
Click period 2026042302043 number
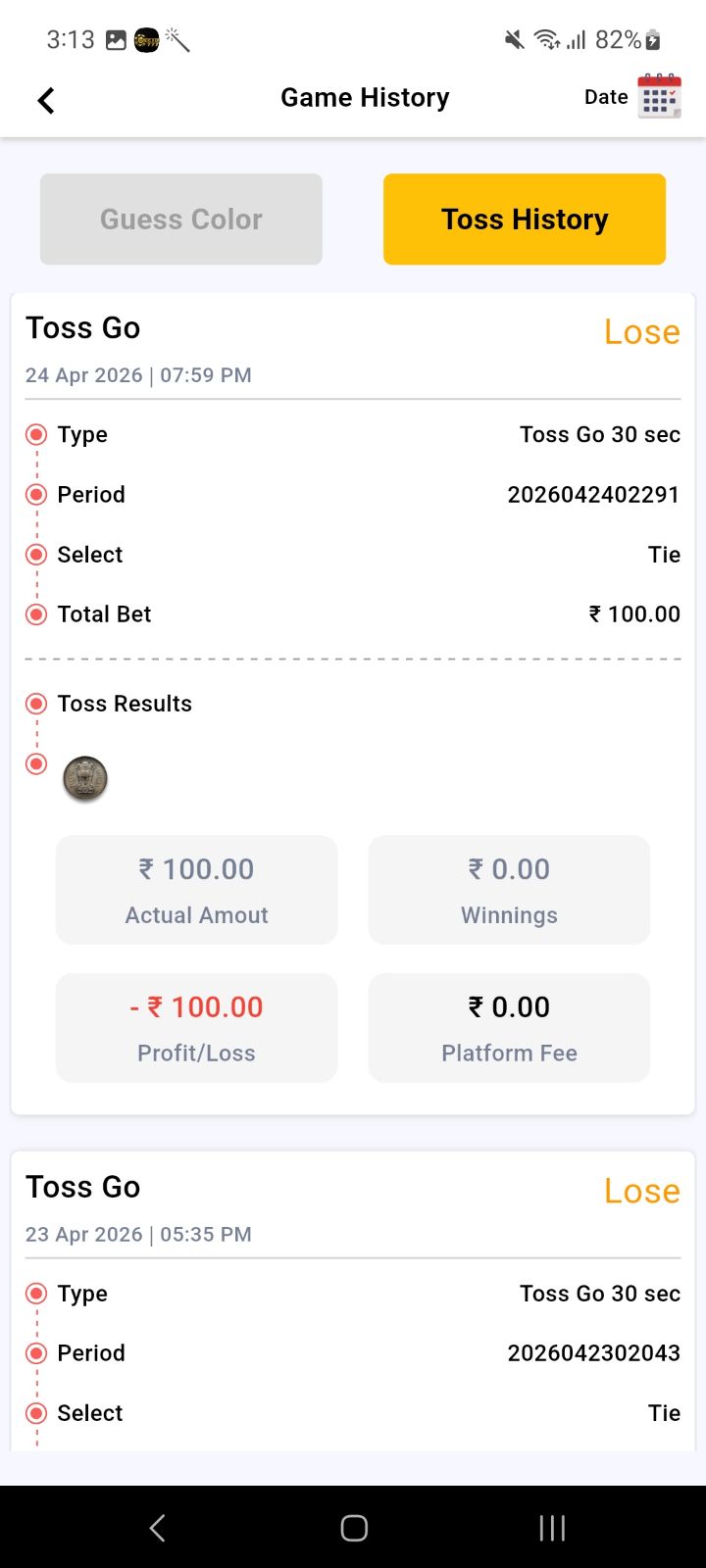593,1353
